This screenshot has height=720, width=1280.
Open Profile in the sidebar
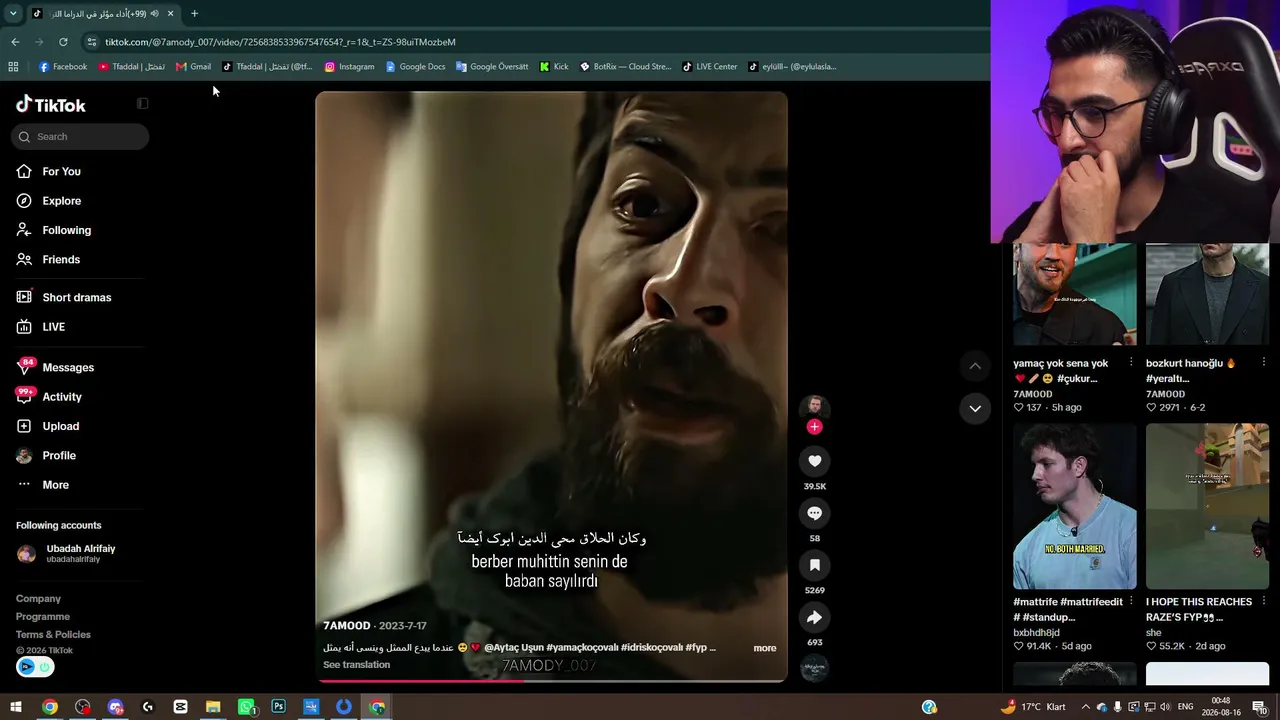pyautogui.click(x=46, y=456)
